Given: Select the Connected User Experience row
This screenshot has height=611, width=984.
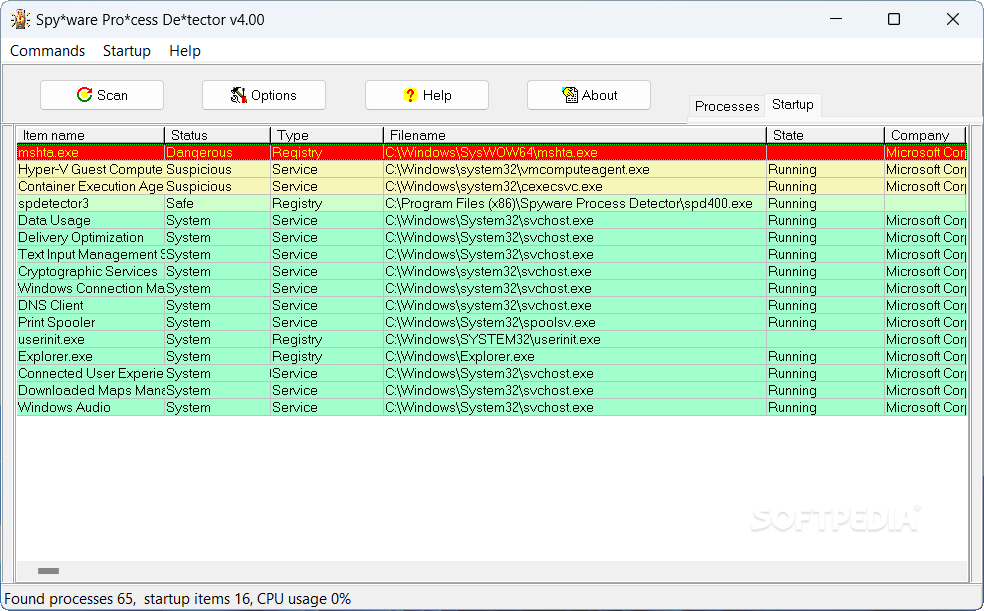Looking at the screenshot, I should click(x=491, y=373).
